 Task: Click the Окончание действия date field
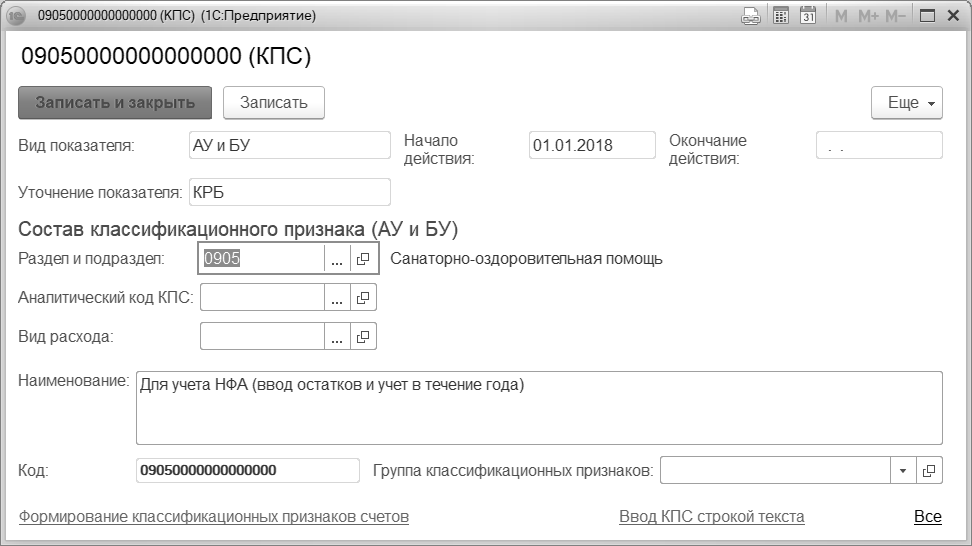pos(879,145)
